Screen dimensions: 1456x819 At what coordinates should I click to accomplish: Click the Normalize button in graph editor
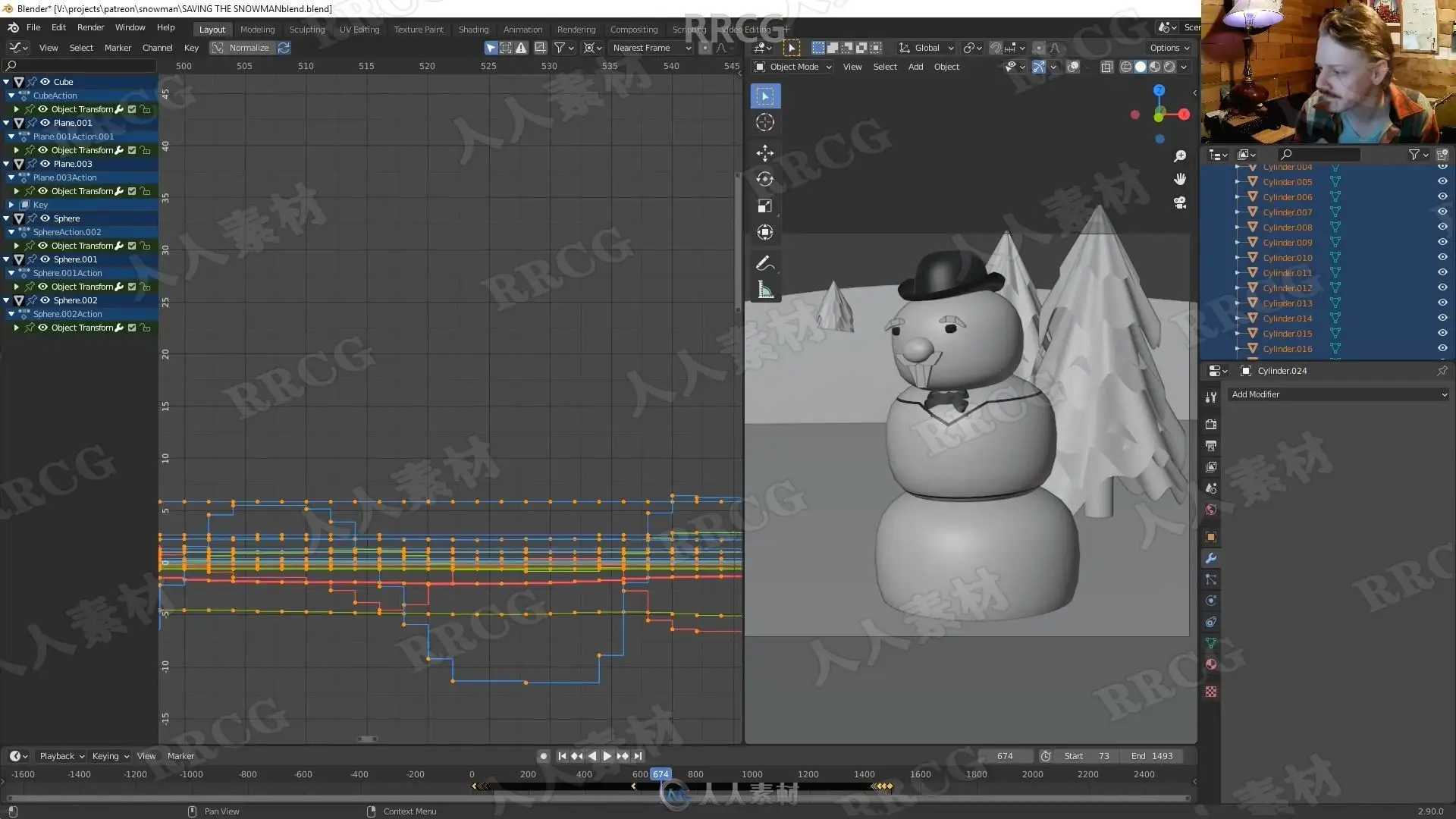tap(249, 48)
